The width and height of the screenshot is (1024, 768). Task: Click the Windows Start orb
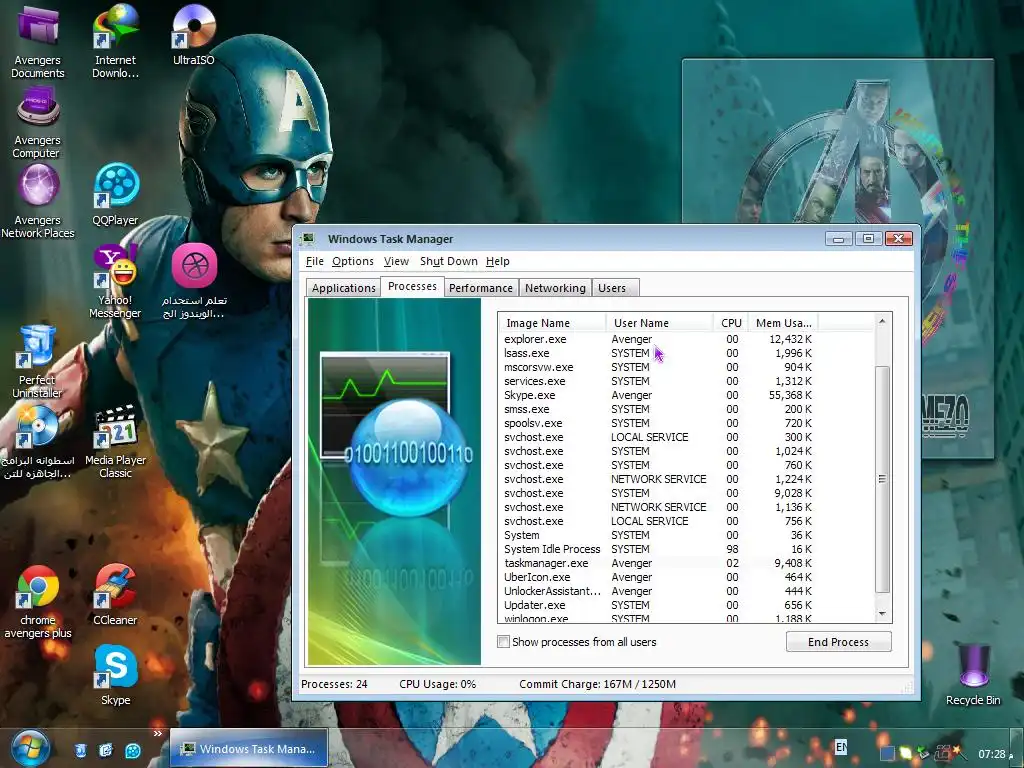pos(30,748)
